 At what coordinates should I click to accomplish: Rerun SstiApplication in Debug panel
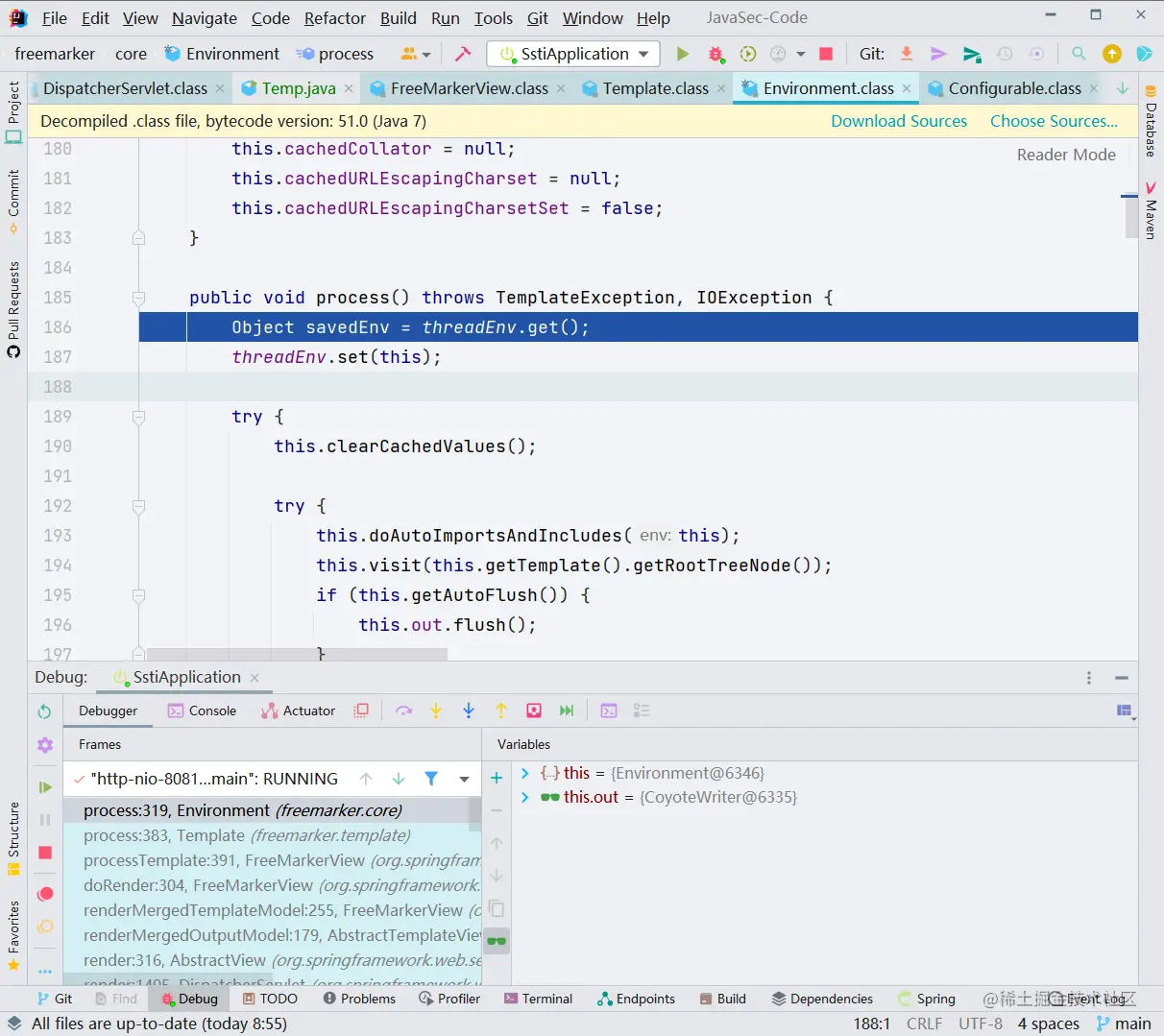(44, 711)
